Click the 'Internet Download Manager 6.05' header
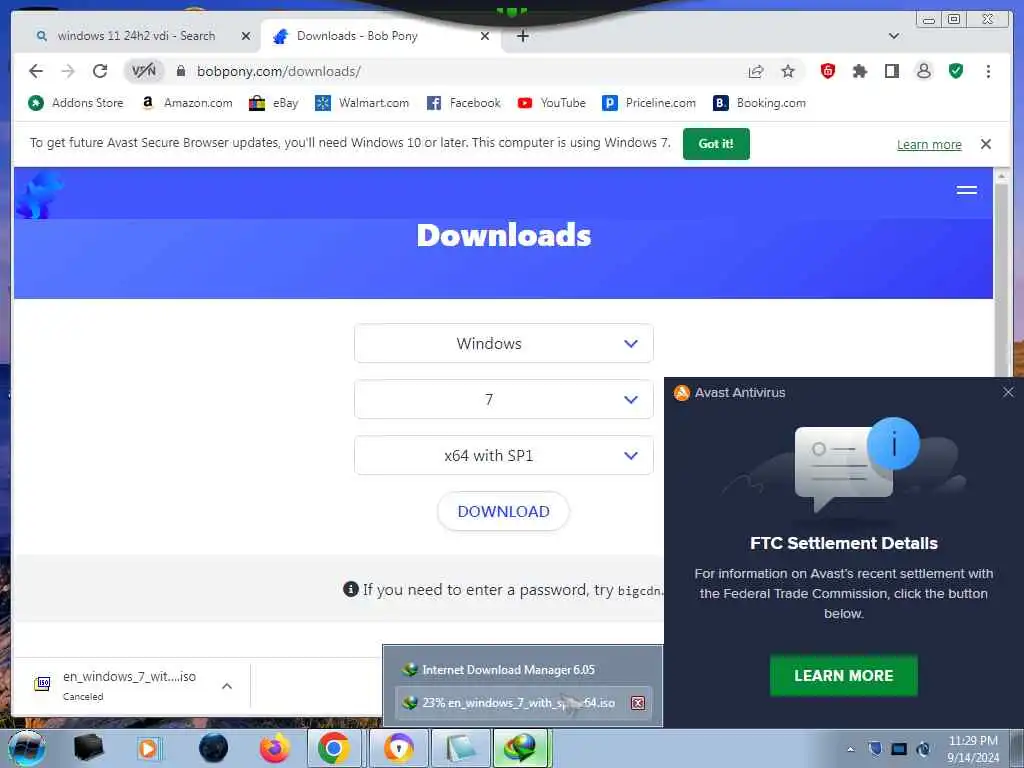This screenshot has height=768, width=1024. tap(508, 669)
